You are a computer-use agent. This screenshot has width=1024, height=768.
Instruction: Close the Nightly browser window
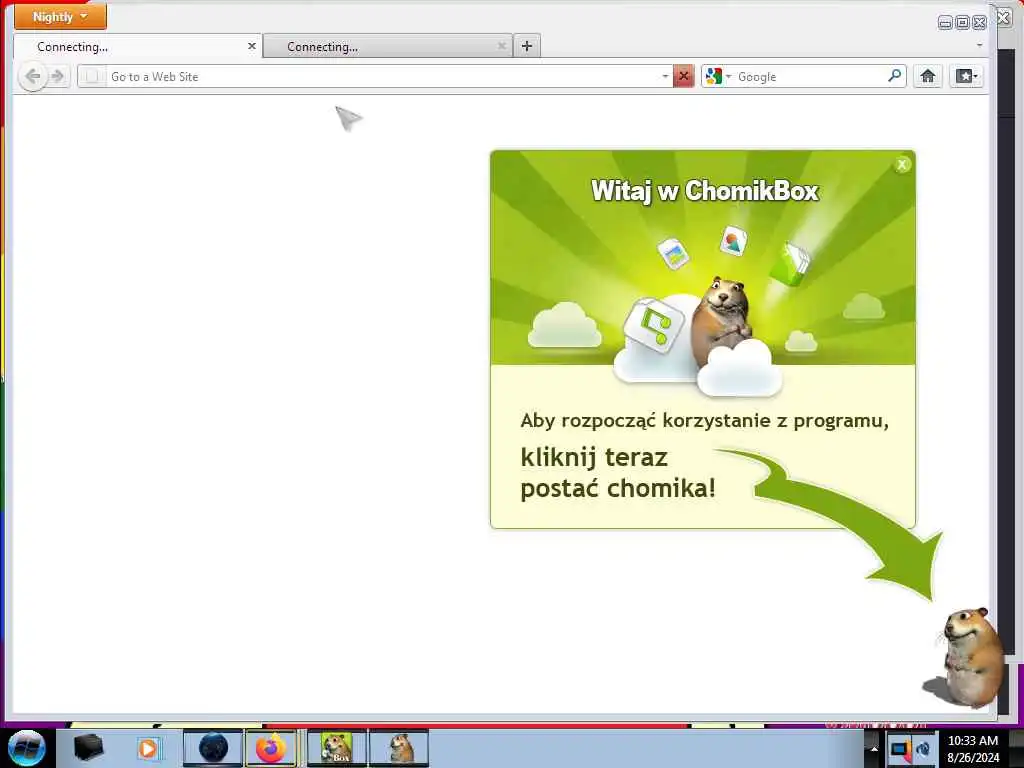980,22
